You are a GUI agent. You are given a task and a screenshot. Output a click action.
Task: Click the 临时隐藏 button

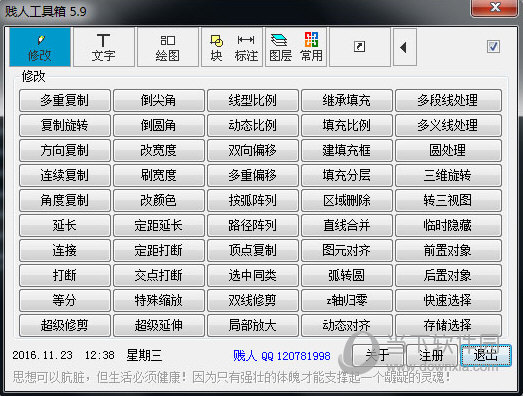pyautogui.click(x=448, y=225)
